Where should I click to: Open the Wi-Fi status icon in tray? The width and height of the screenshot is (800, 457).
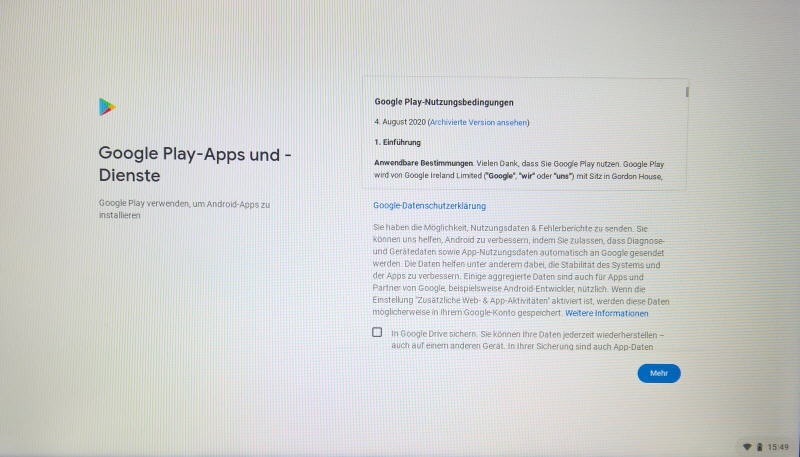click(747, 447)
